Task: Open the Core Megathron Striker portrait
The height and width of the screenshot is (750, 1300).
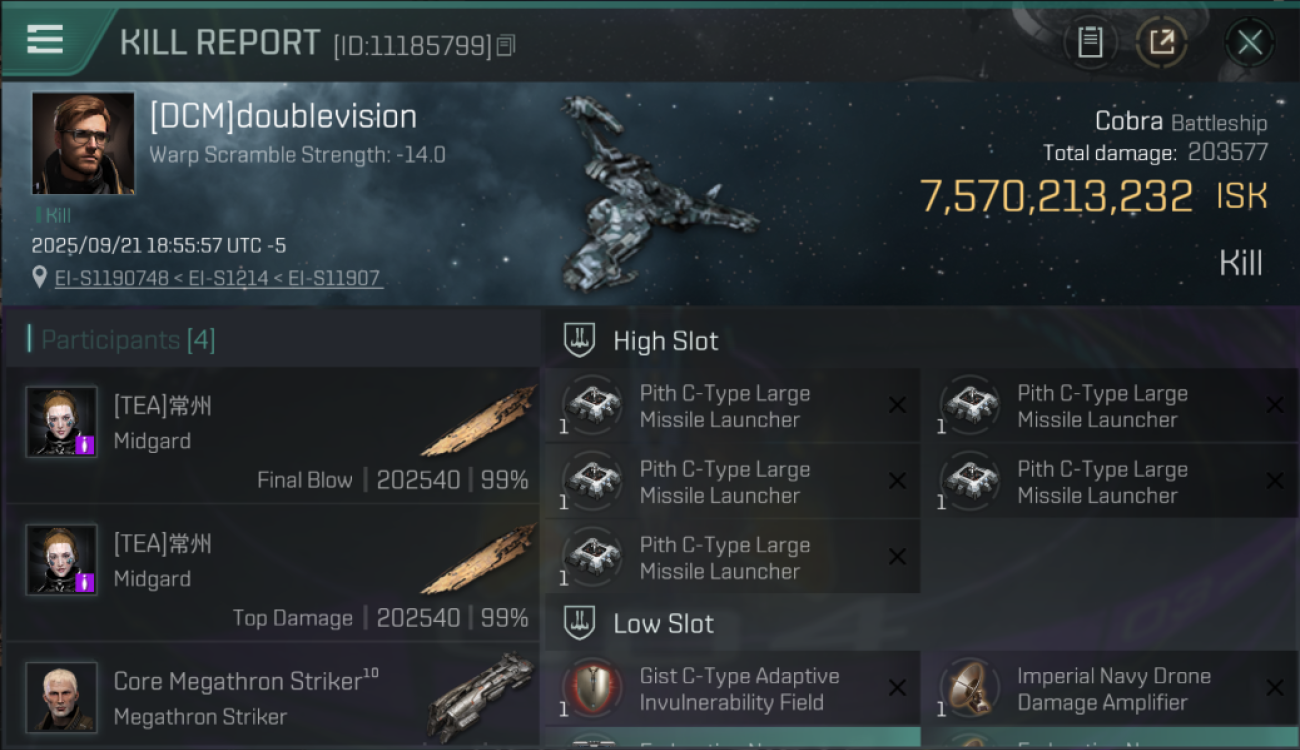Action: coord(62,697)
